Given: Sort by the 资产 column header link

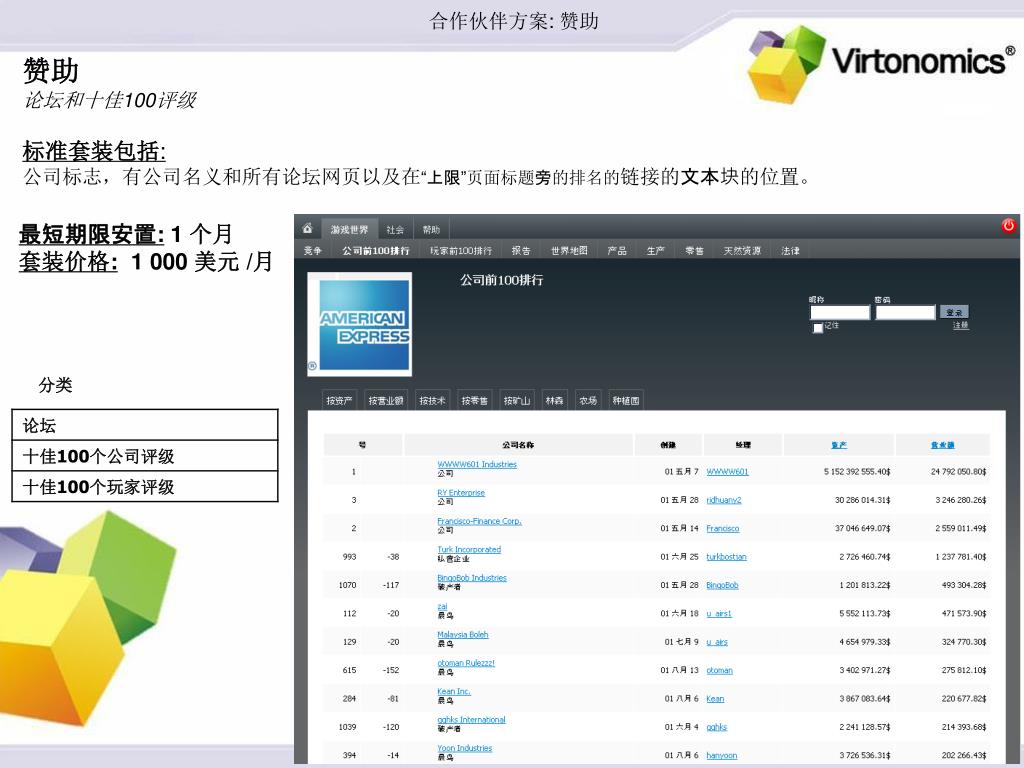Looking at the screenshot, I should tap(839, 445).
